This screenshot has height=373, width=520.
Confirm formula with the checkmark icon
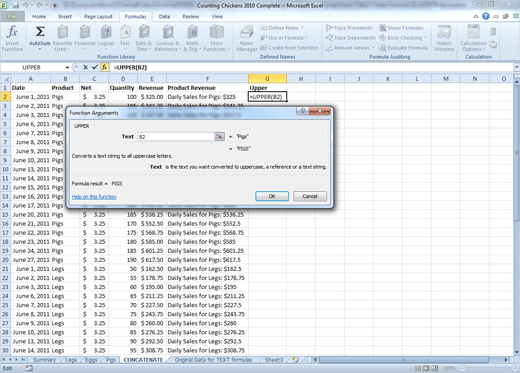[x=95, y=67]
